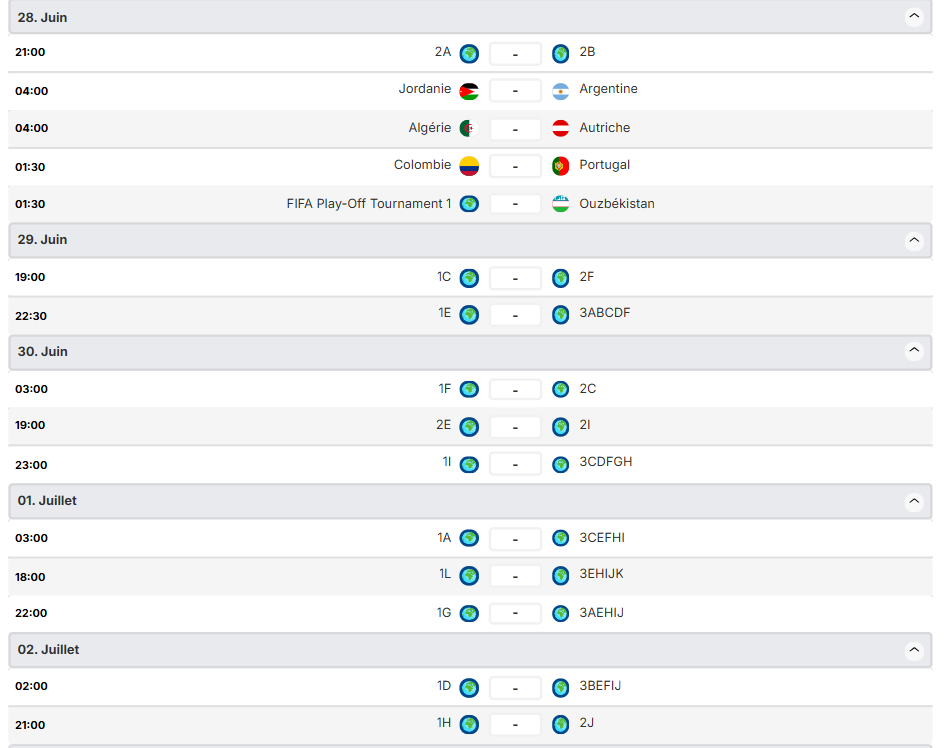Image resolution: width=952 pixels, height=748 pixels.
Task: Click the Argentina flag icon
Action: click(x=561, y=92)
